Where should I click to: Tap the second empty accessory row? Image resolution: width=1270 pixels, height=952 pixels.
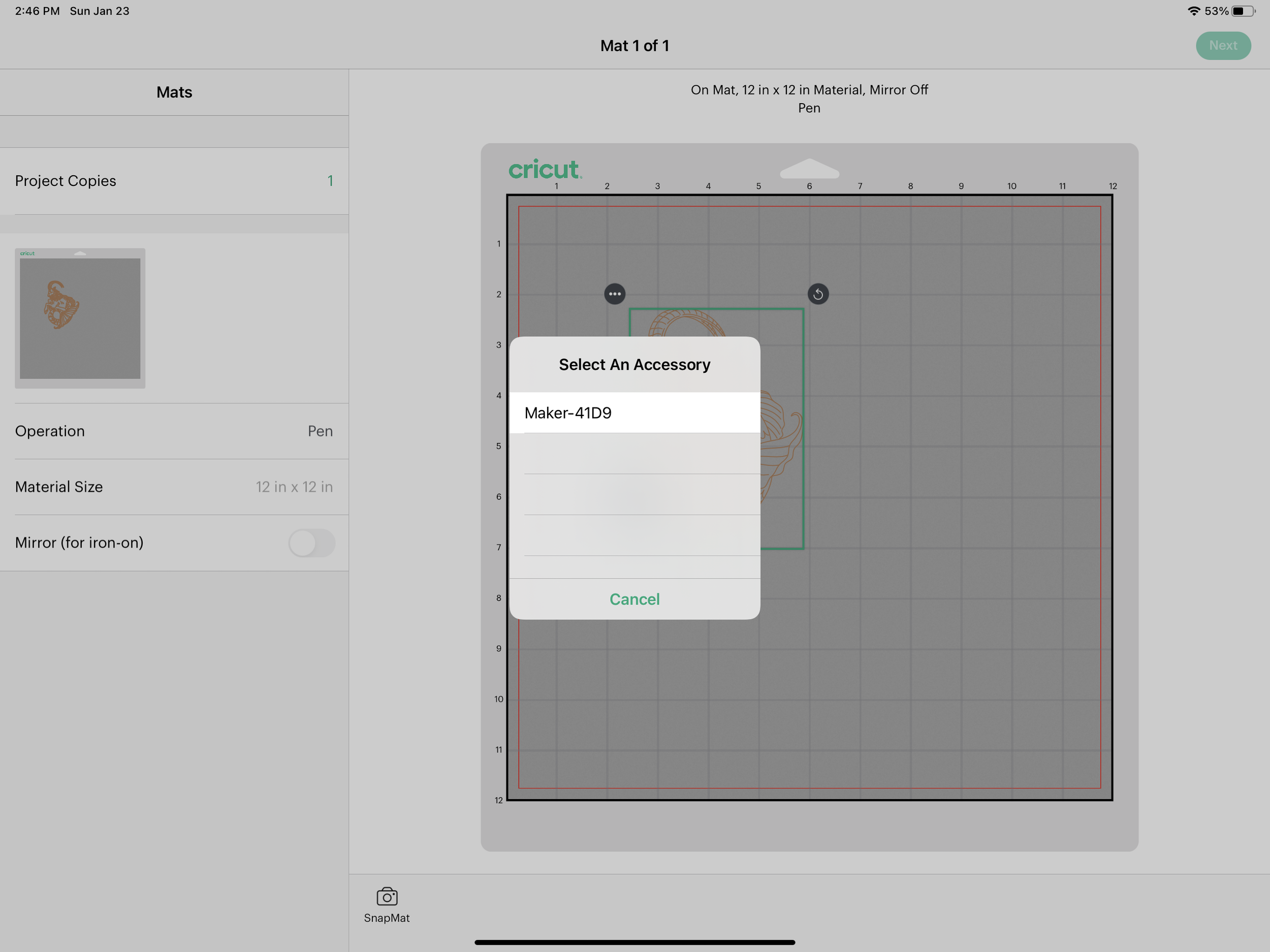pos(634,494)
